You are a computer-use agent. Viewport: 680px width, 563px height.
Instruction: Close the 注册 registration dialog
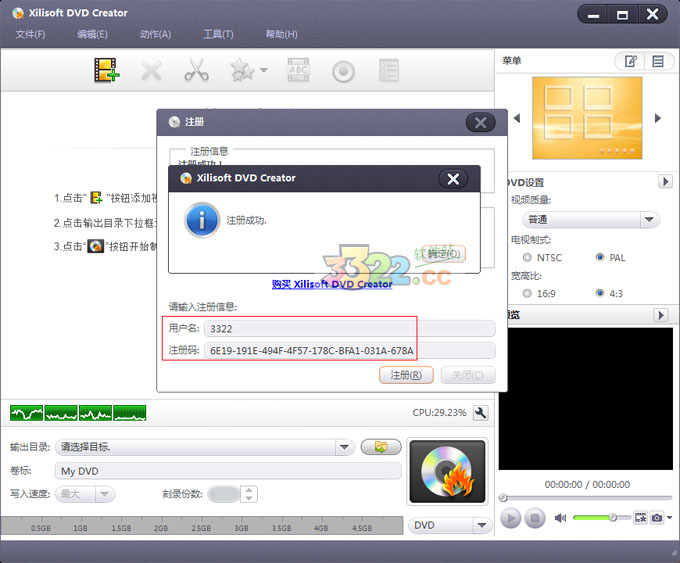click(481, 123)
